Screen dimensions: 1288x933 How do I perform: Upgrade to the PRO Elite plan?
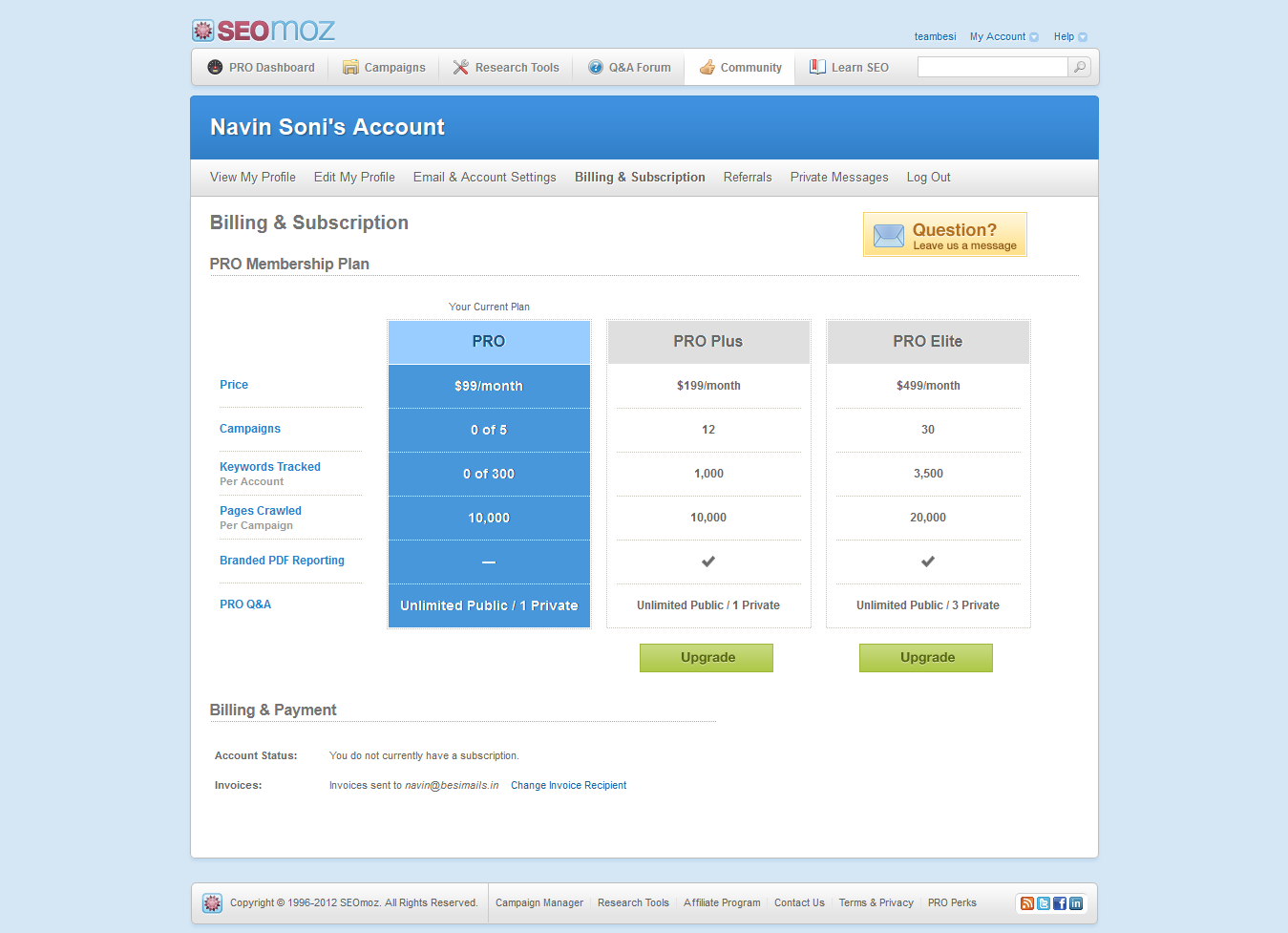(x=926, y=658)
